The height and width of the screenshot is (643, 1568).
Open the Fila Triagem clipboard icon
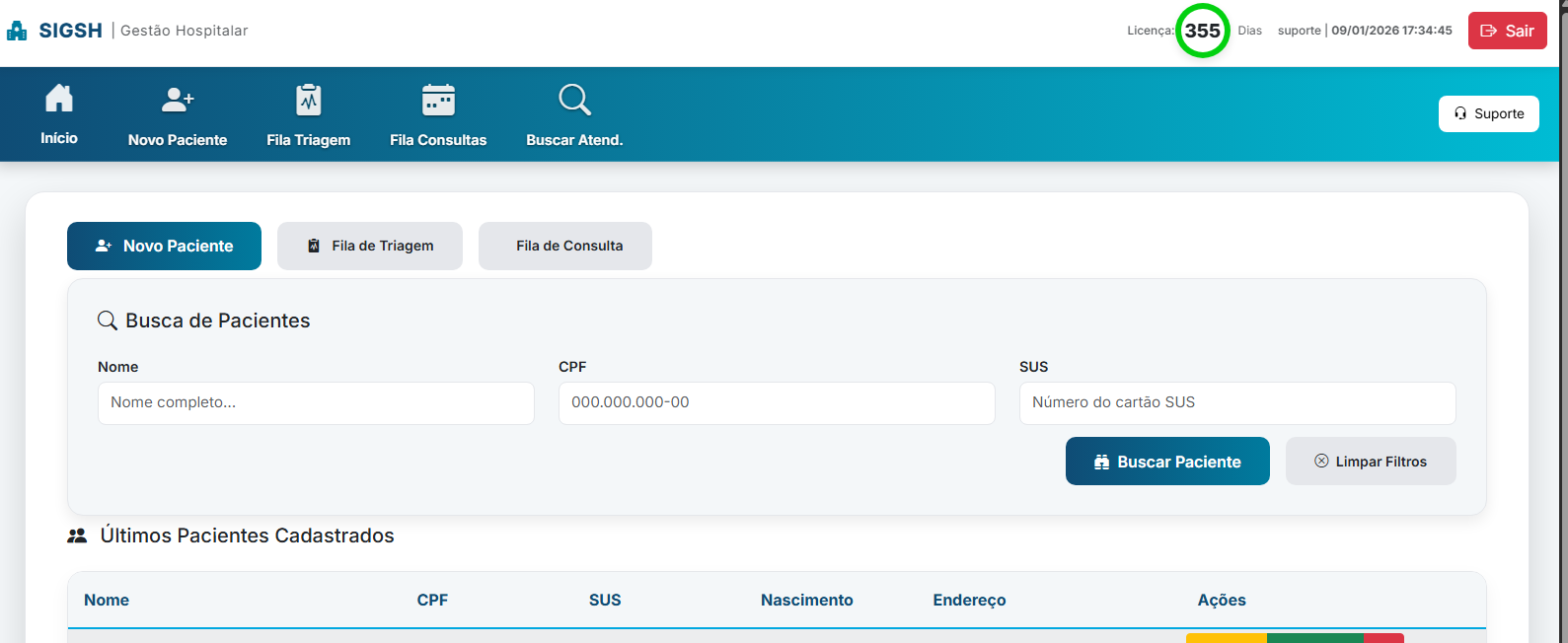(309, 100)
